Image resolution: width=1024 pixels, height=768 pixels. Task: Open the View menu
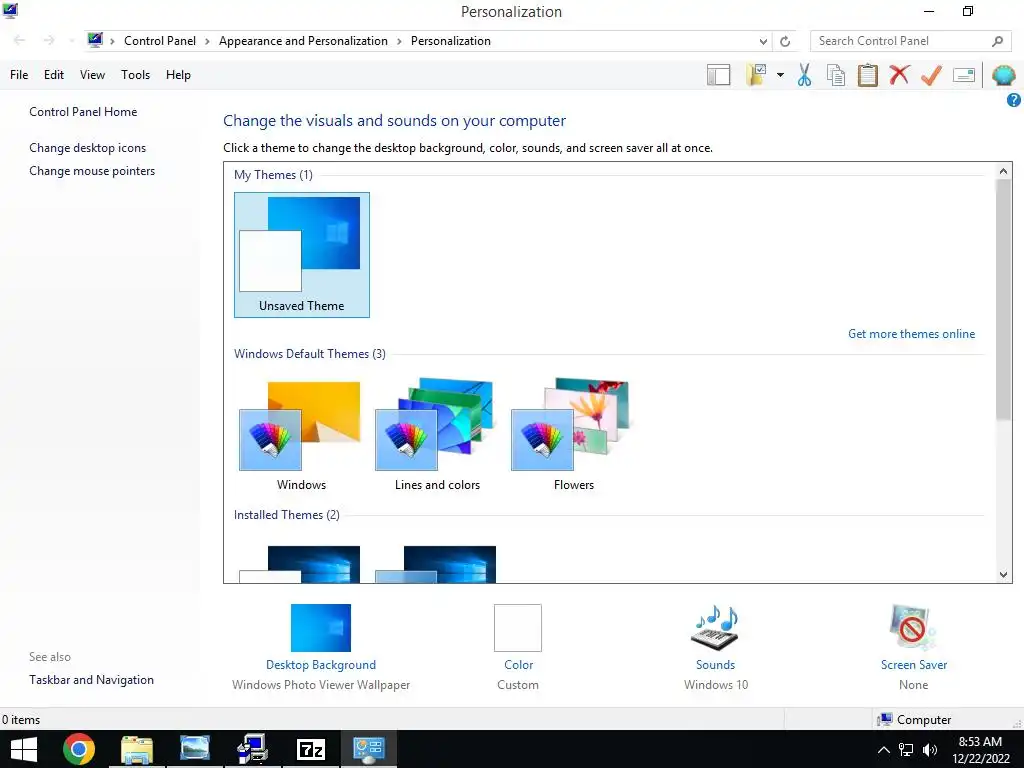click(92, 75)
